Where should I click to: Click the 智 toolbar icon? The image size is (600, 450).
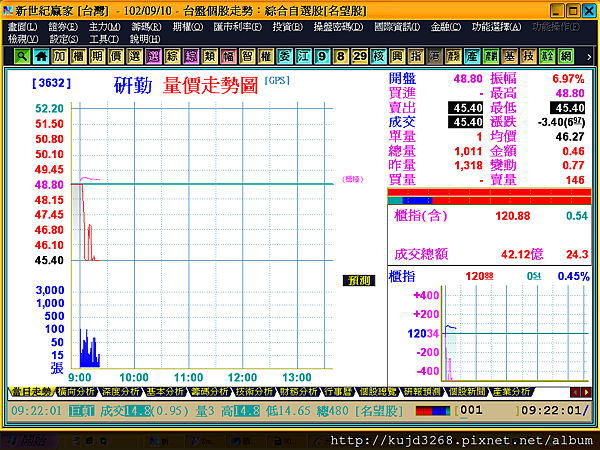click(x=247, y=57)
